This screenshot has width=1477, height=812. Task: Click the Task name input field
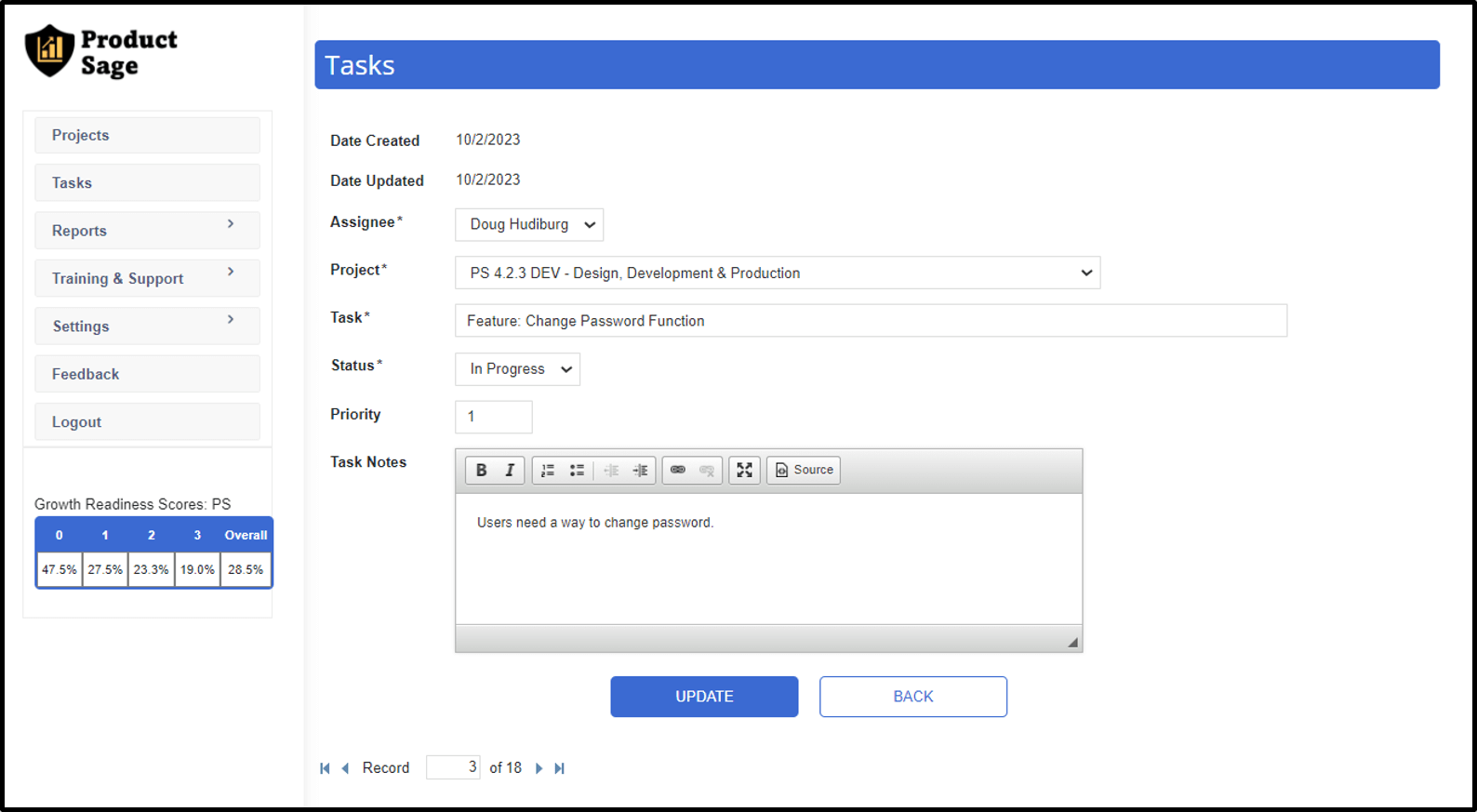pyautogui.click(x=871, y=321)
